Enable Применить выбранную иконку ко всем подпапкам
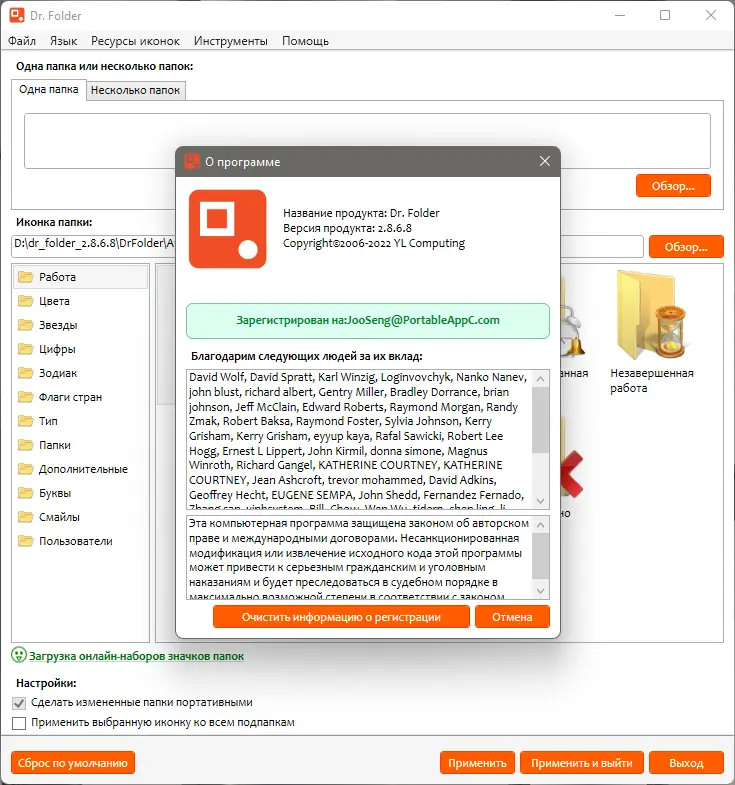The width and height of the screenshot is (735, 785). 19,723
